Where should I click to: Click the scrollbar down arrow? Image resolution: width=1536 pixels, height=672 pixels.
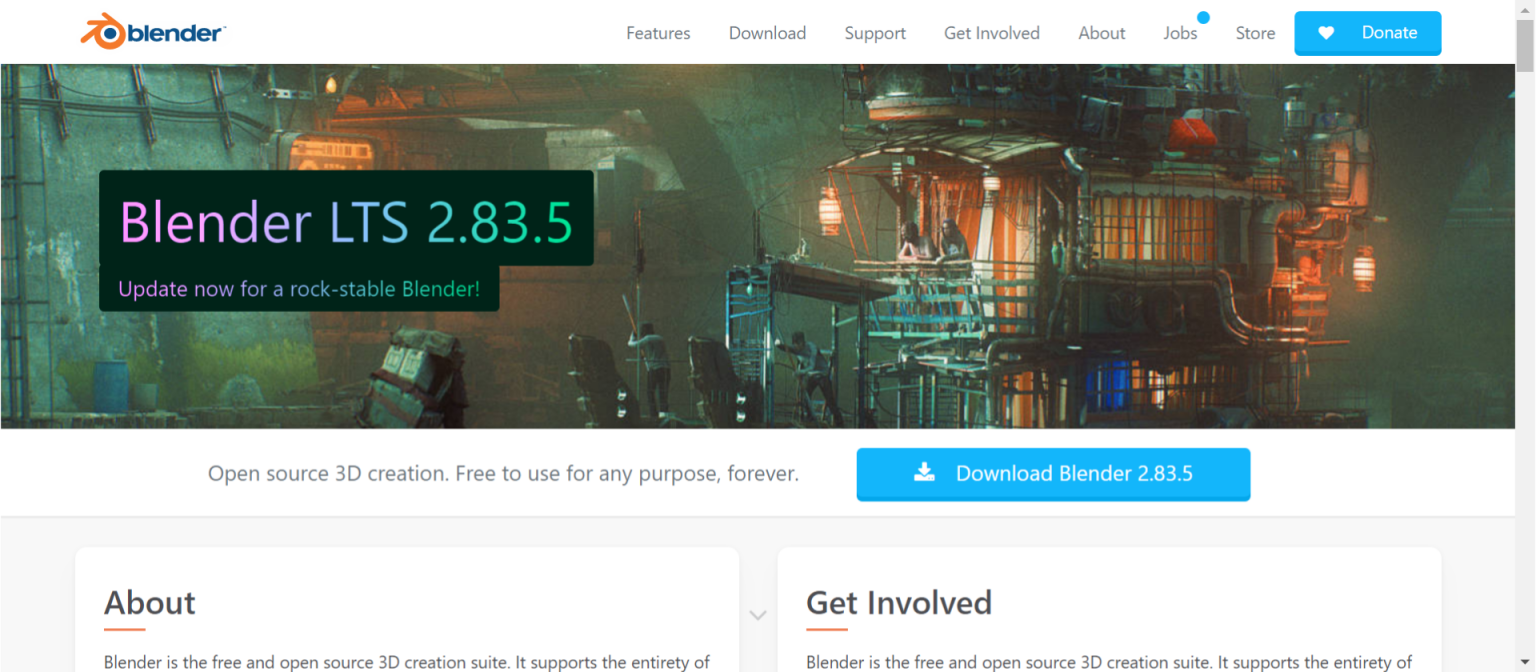point(1527,662)
